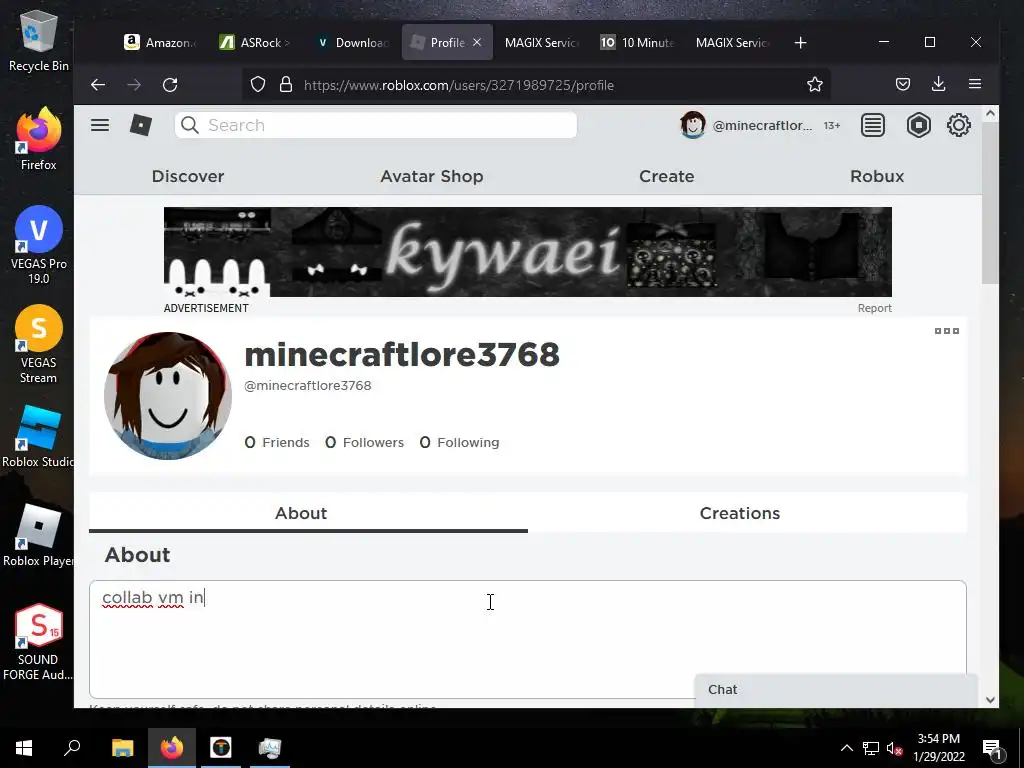Click the kywaei advertisement banner
1024x768 pixels.
coord(528,252)
